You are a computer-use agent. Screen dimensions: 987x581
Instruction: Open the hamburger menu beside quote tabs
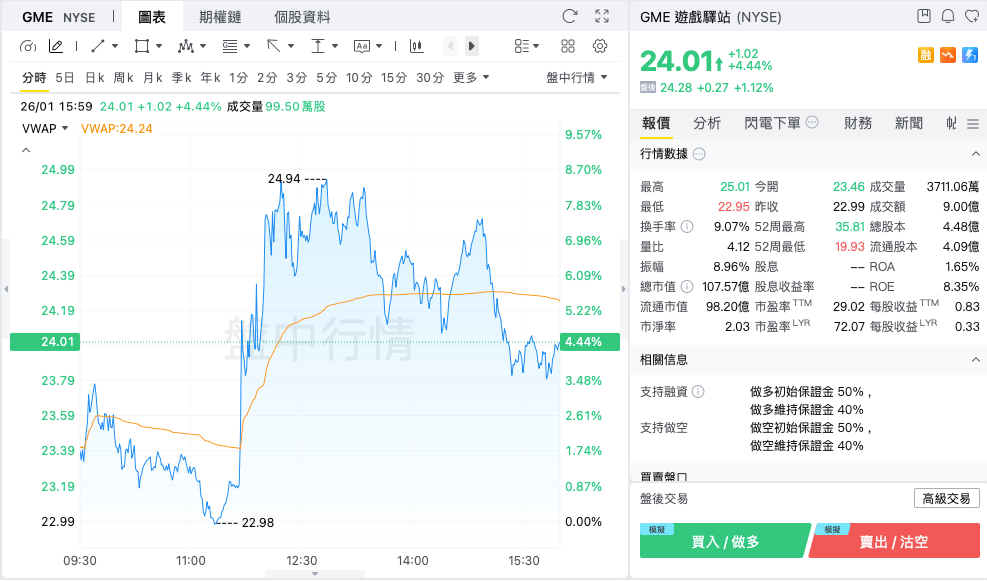tap(973, 124)
